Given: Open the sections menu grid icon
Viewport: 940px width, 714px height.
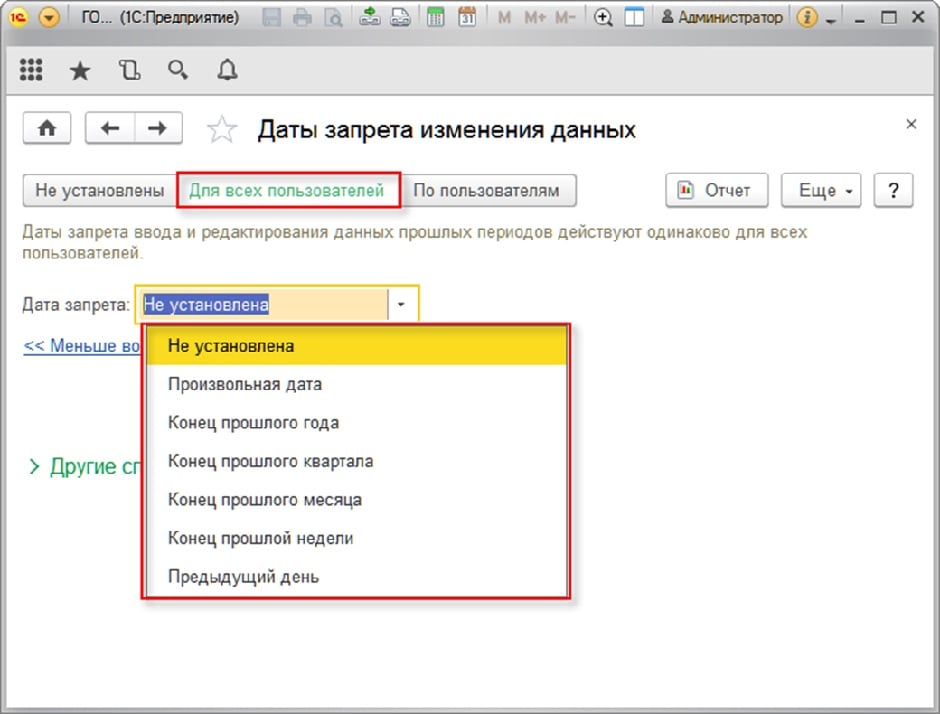Looking at the screenshot, I should tap(31, 69).
